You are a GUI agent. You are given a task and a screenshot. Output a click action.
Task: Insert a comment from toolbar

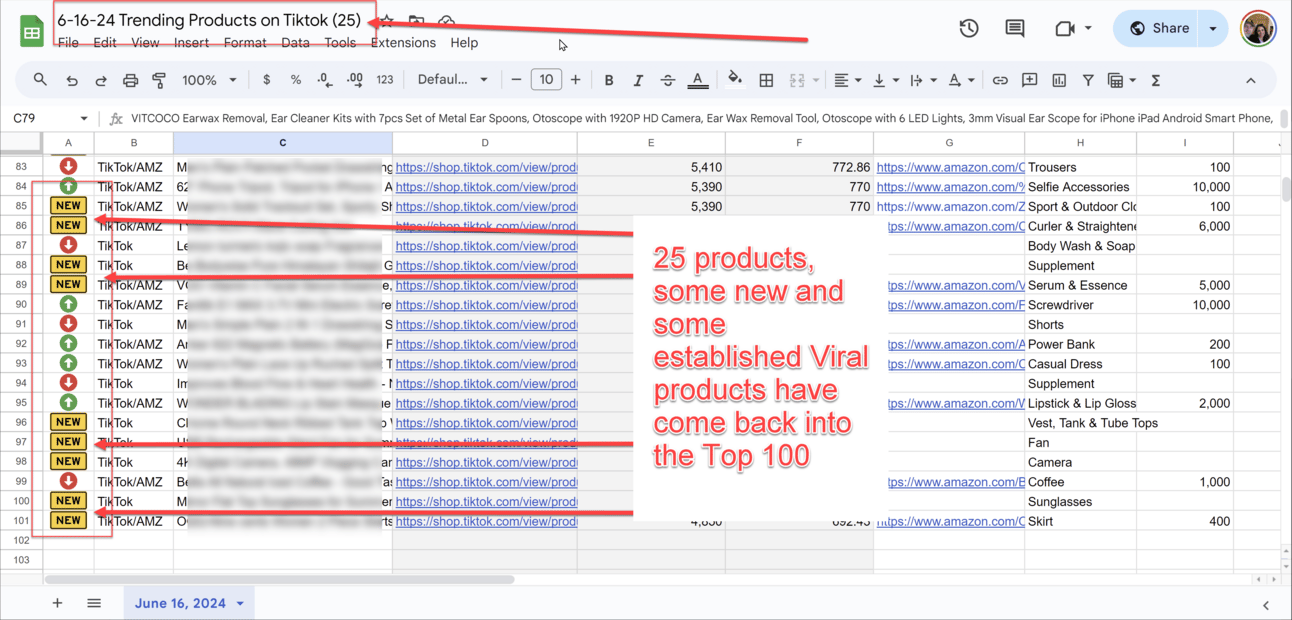pyautogui.click(x=1029, y=80)
